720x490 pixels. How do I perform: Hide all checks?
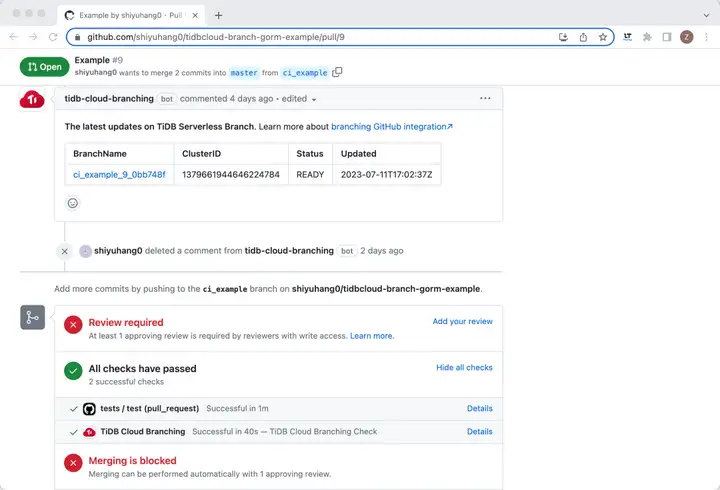[464, 367]
